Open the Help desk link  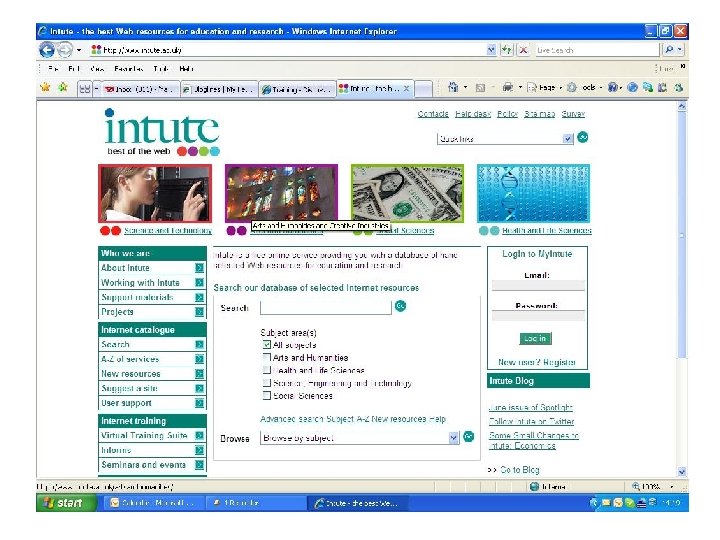pos(473,114)
